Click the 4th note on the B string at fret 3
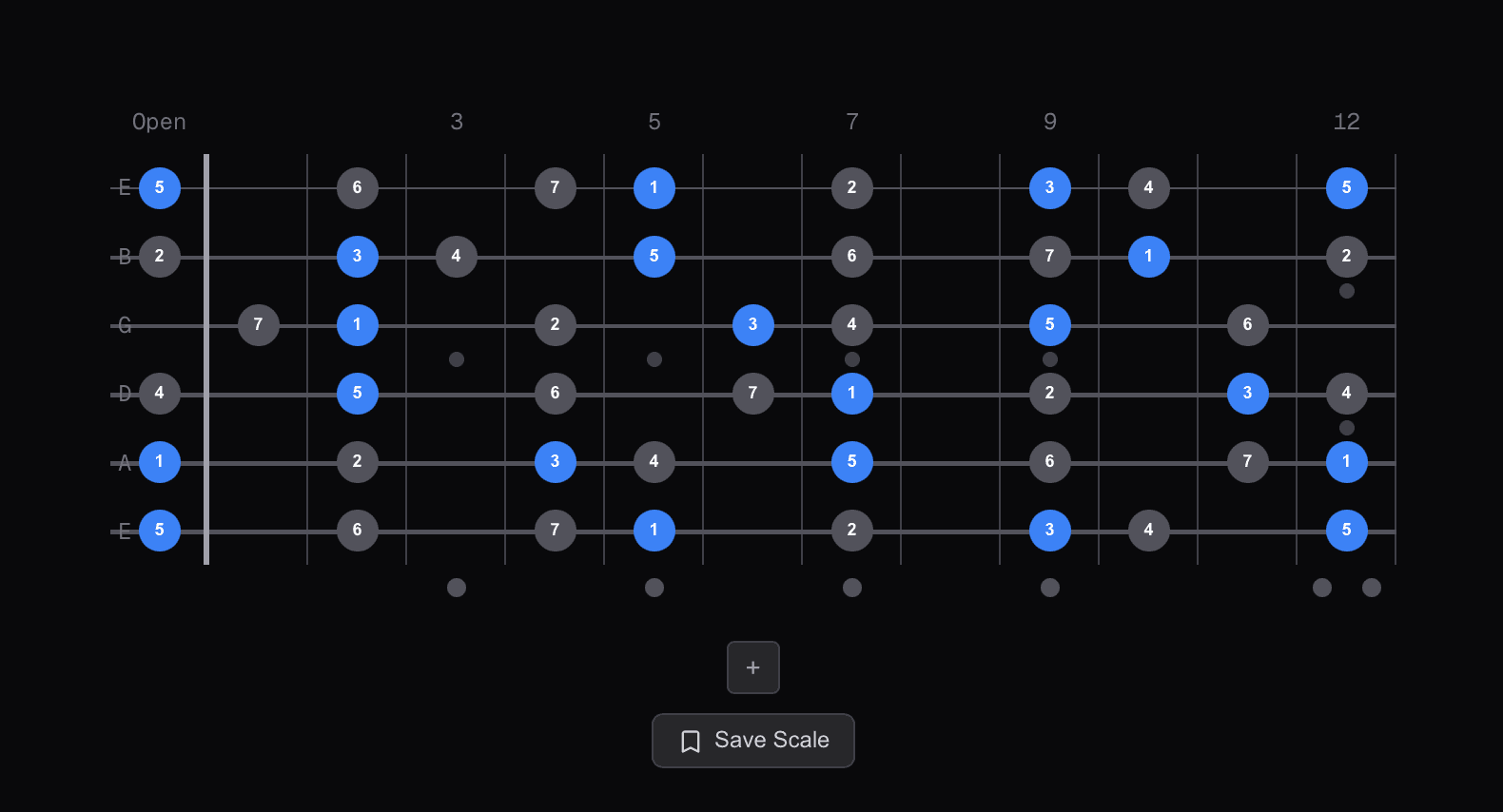This screenshot has height=812, width=1503. (456, 256)
